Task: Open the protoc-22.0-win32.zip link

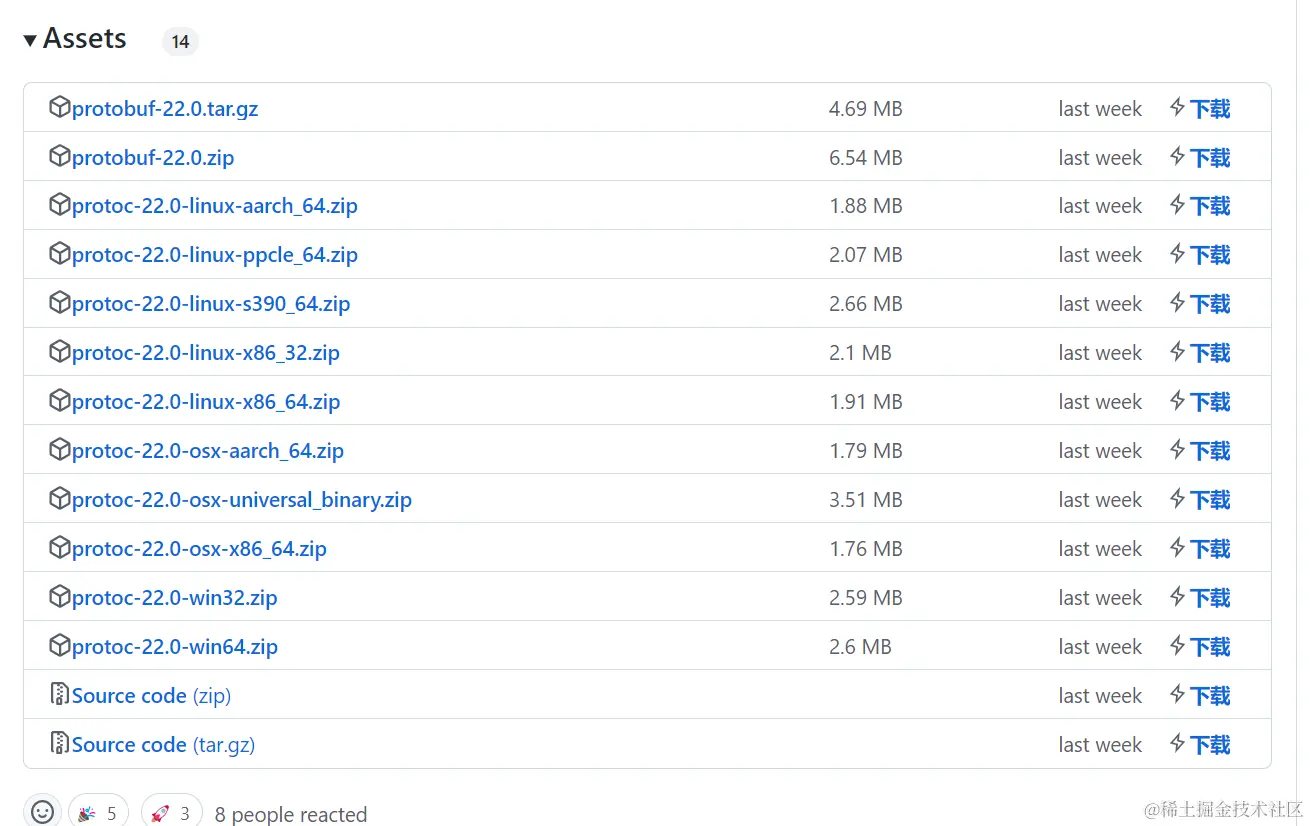Action: pyautogui.click(x=175, y=598)
